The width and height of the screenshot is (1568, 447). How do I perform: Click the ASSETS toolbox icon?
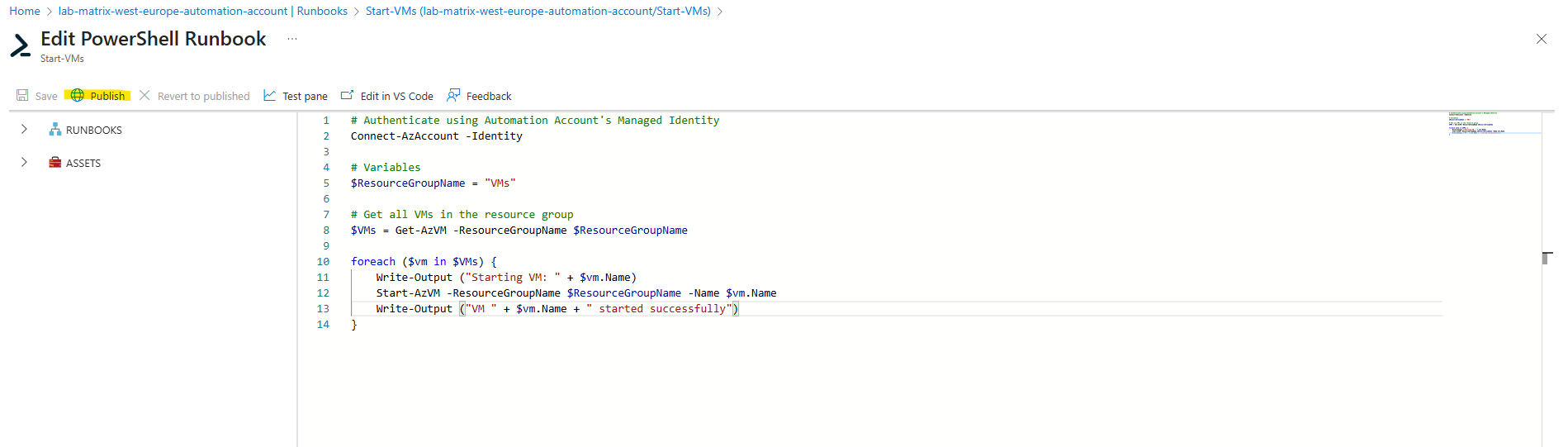click(55, 163)
